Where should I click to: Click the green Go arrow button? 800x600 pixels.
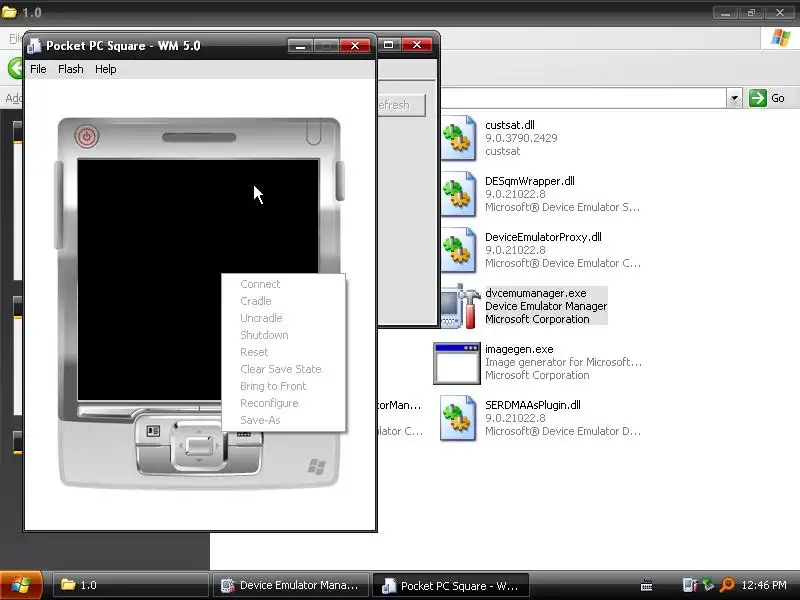point(758,98)
